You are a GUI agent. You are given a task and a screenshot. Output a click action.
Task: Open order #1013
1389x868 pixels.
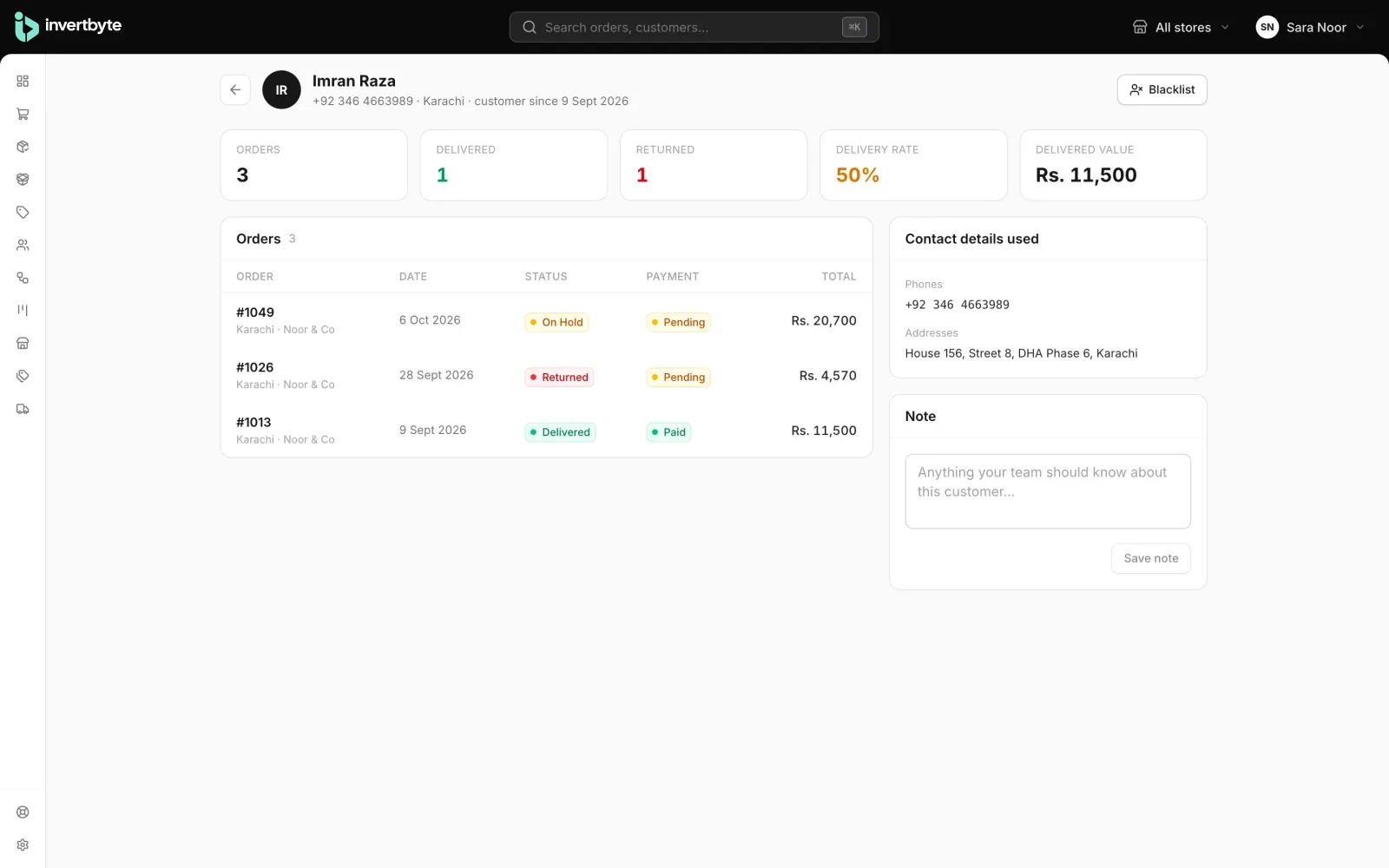546,430
